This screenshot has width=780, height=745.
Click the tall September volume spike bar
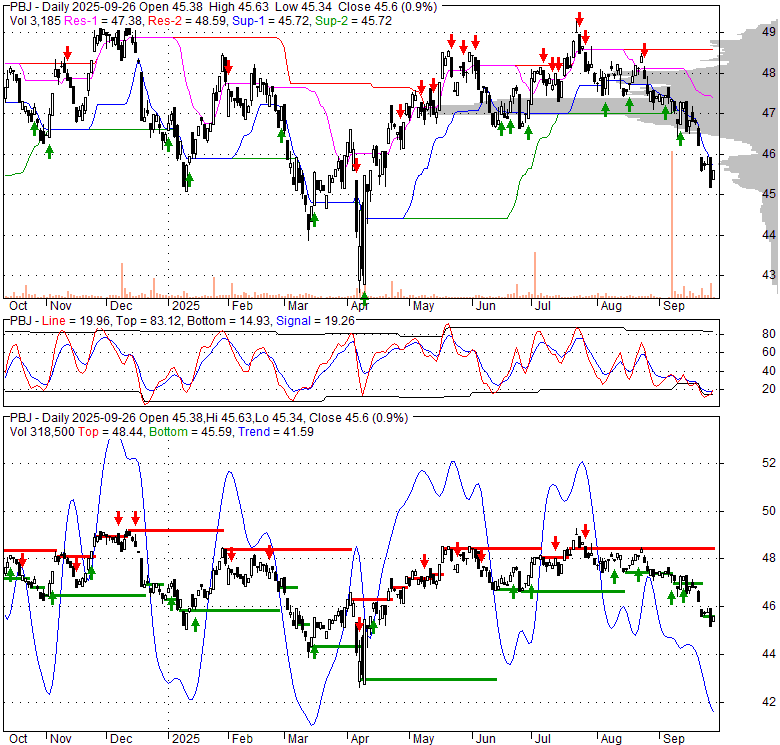[x=672, y=224]
